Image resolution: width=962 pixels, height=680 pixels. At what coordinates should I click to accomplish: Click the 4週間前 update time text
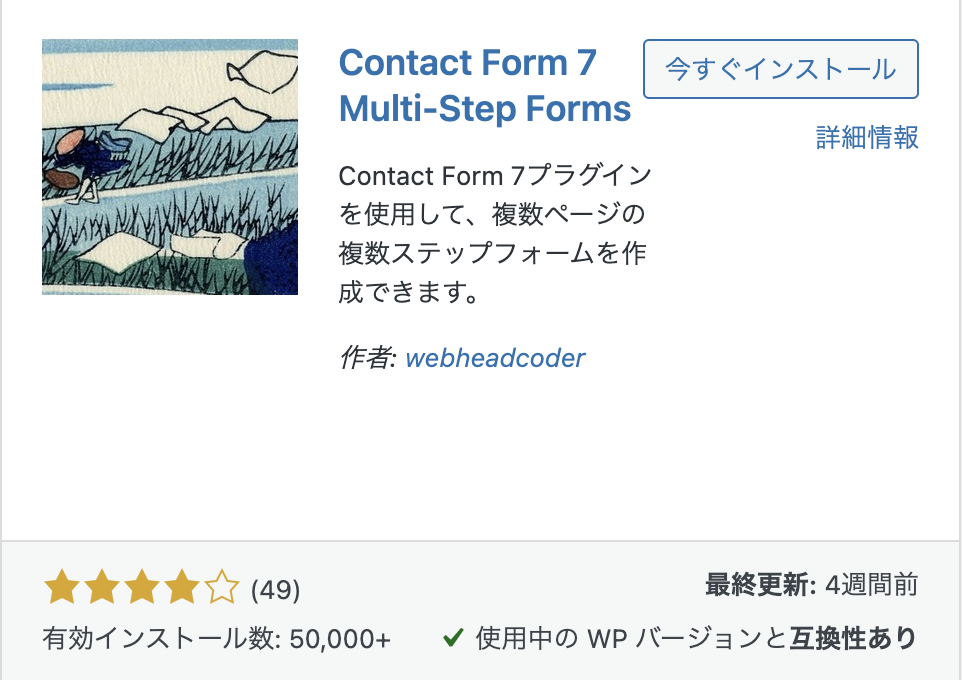[871, 585]
